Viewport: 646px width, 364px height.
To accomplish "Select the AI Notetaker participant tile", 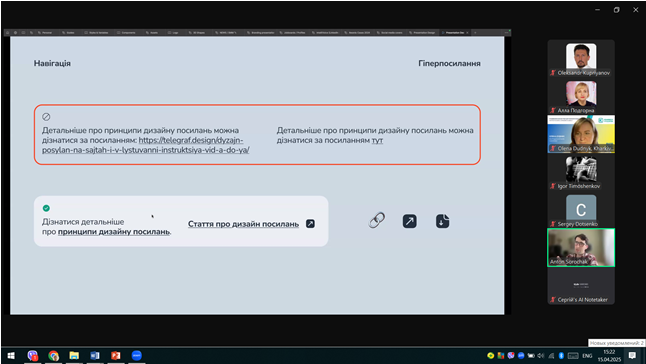I will click(x=581, y=285).
